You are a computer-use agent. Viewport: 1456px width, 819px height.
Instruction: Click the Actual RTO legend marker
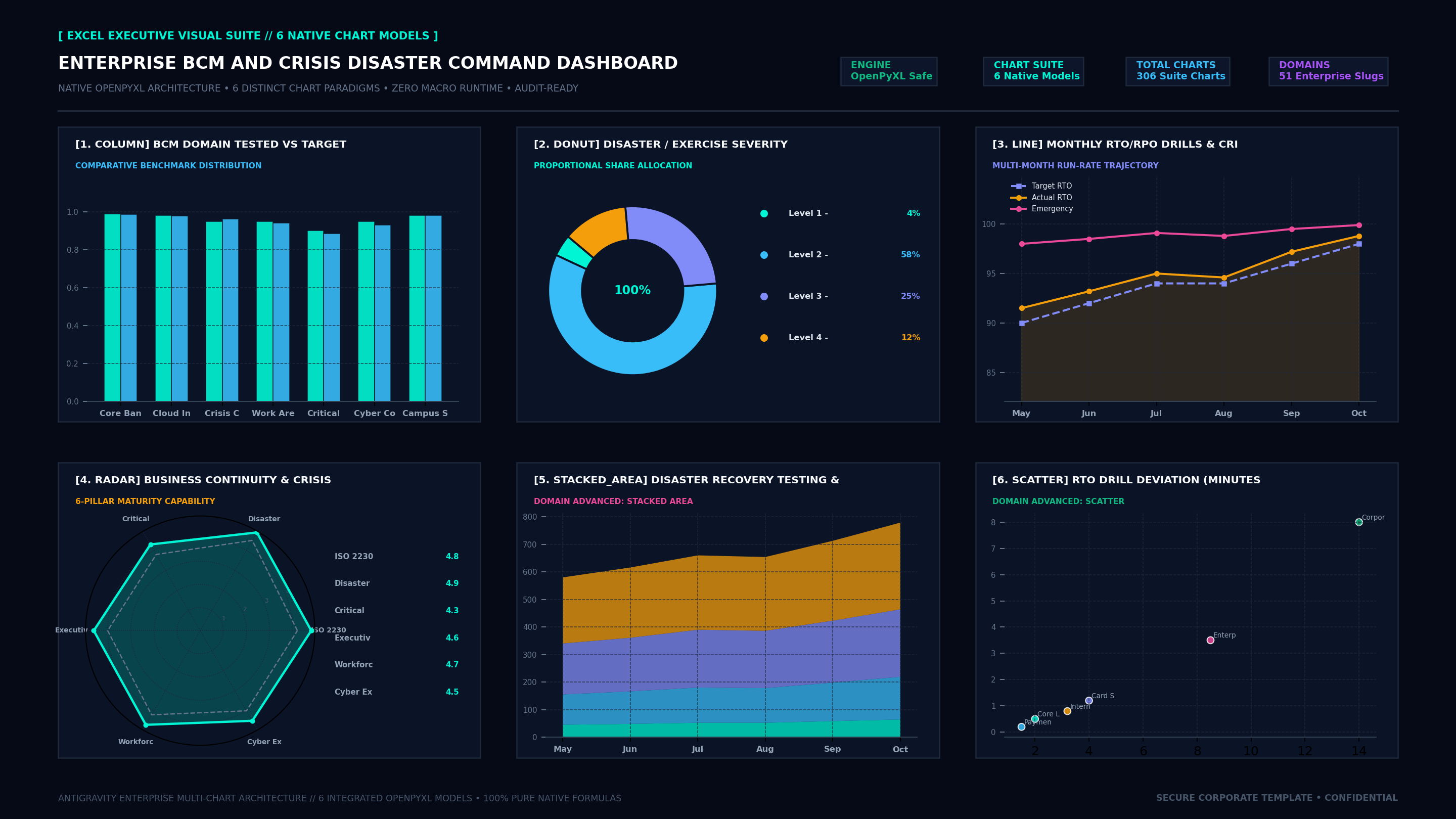[1019, 198]
